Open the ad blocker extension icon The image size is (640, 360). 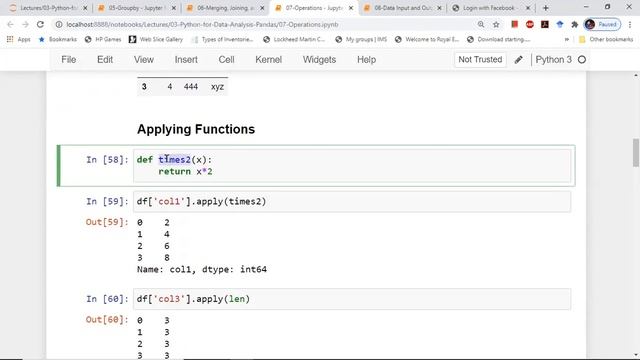pos(529,24)
